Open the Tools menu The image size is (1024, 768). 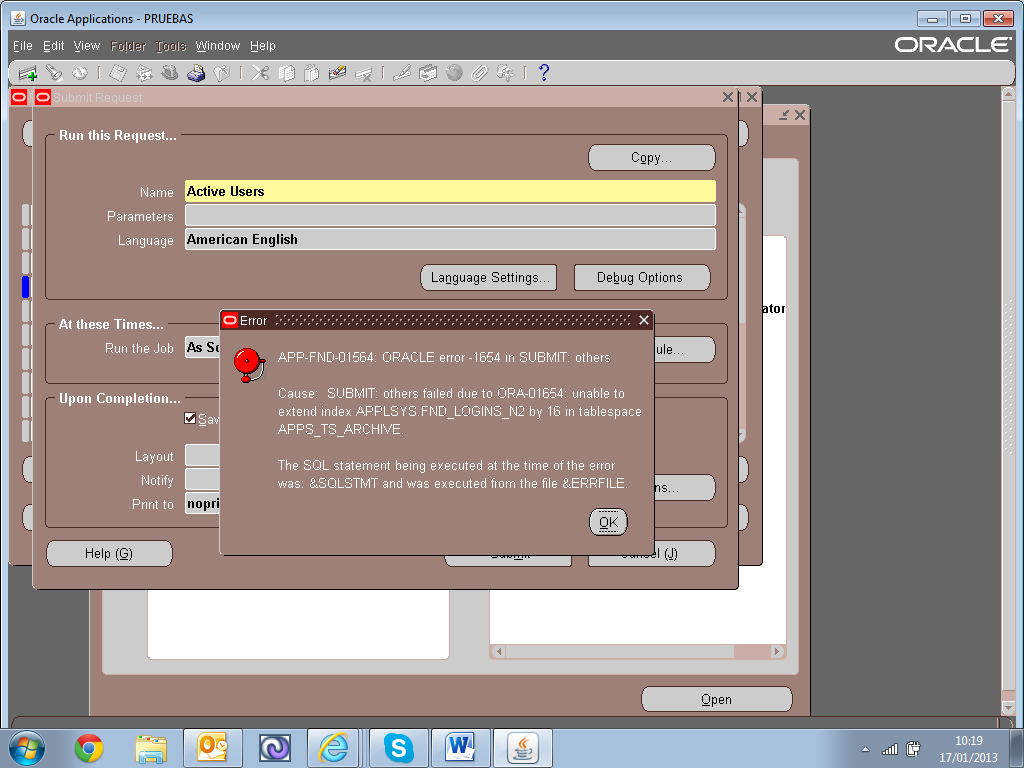(170, 46)
